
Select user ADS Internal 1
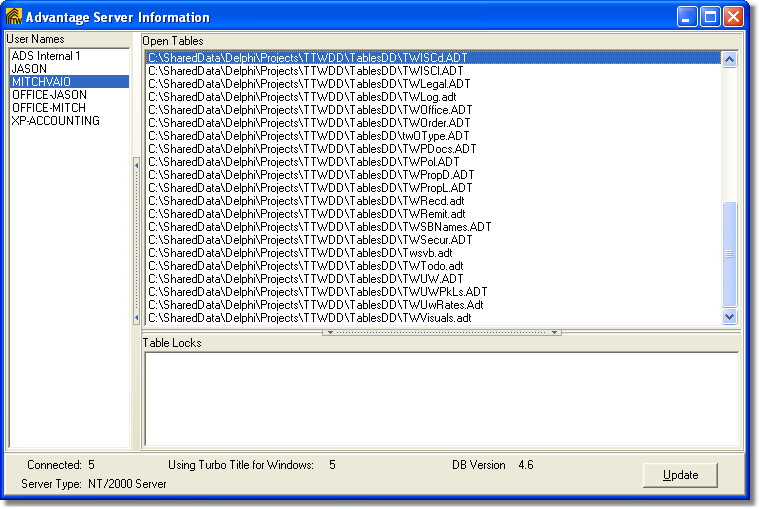pyautogui.click(x=46, y=56)
